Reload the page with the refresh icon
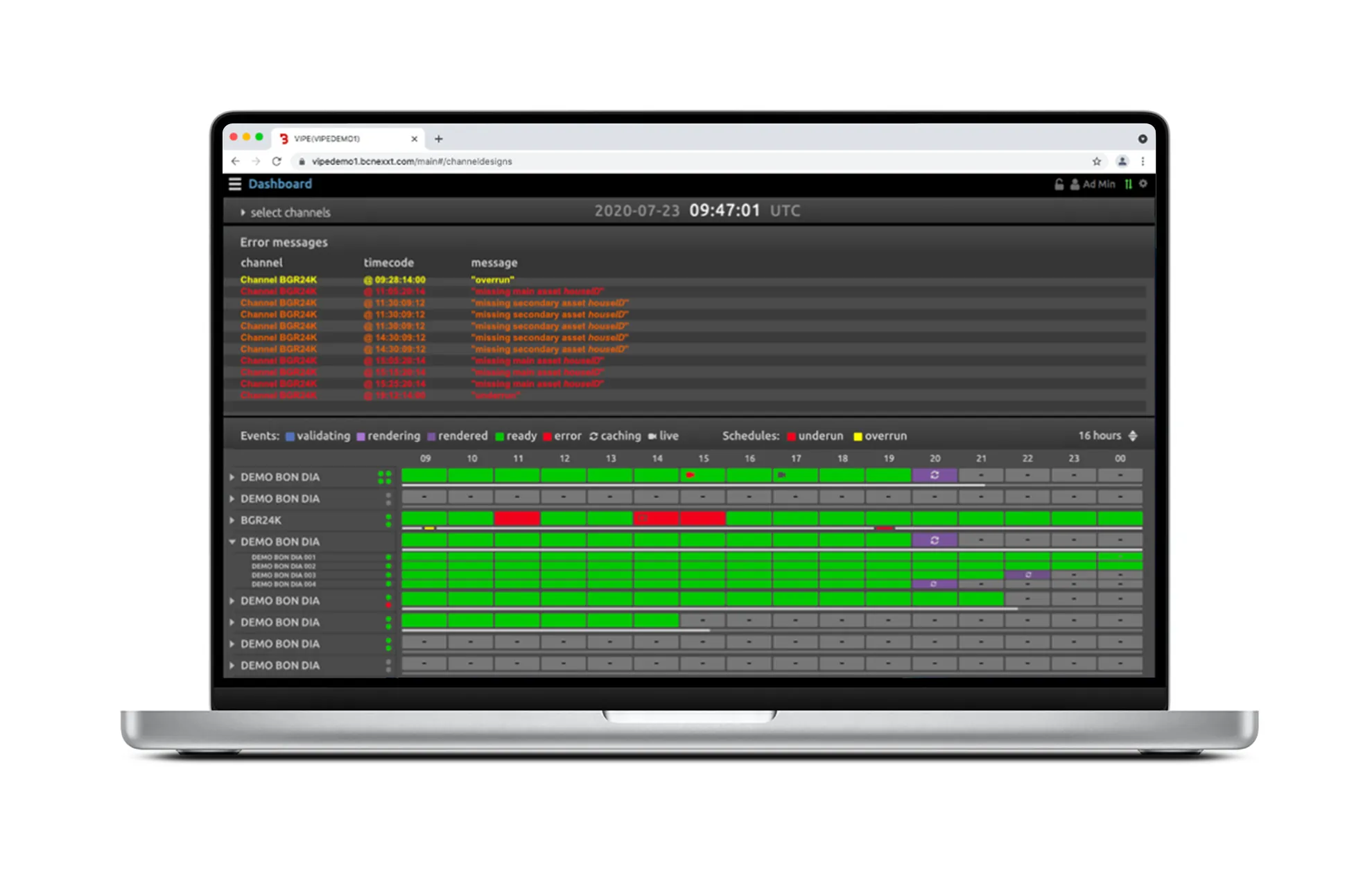 click(x=277, y=162)
